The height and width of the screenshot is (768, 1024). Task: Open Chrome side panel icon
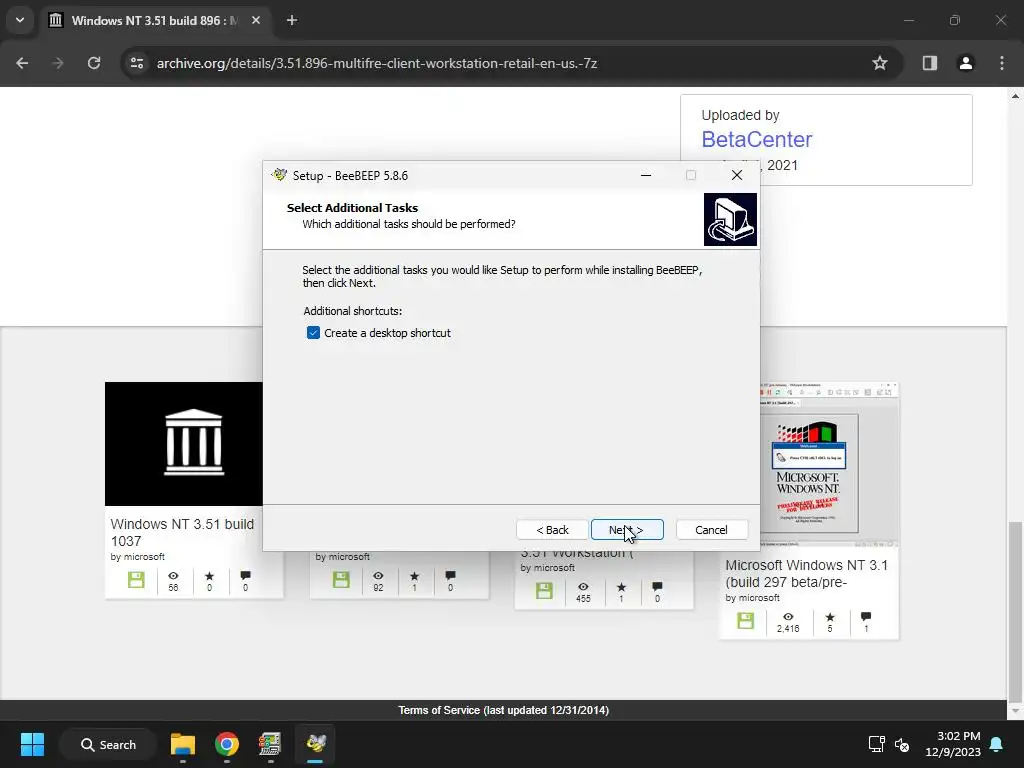[x=930, y=63]
